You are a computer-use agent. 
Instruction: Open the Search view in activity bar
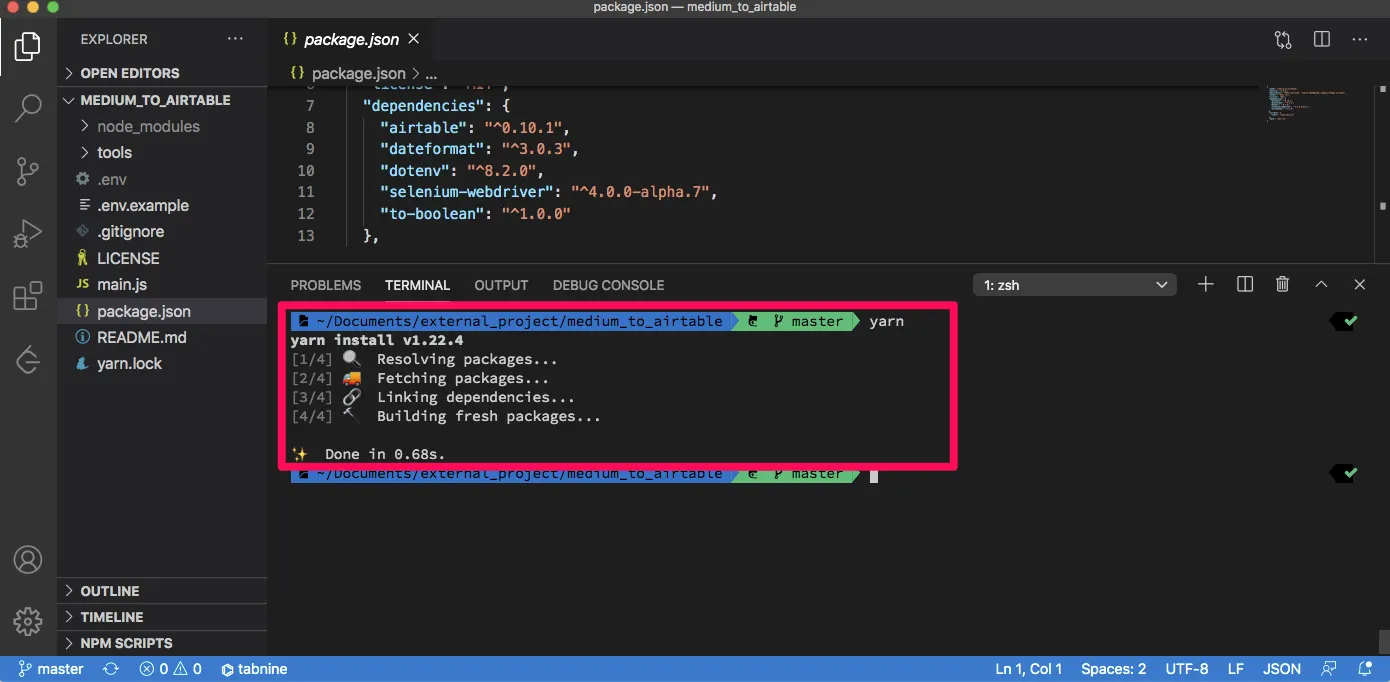point(28,108)
